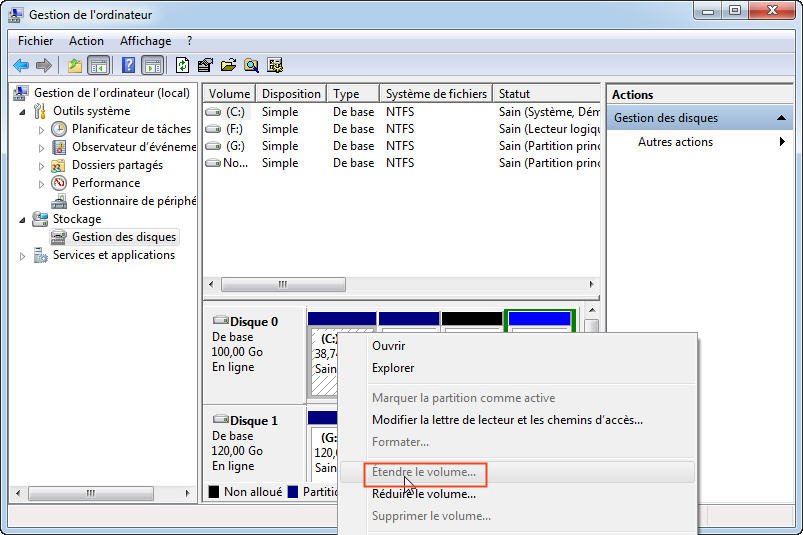Viewport: 803px width, 535px height.
Task: Sort by Système de fichiers column header
Action: (x=436, y=94)
